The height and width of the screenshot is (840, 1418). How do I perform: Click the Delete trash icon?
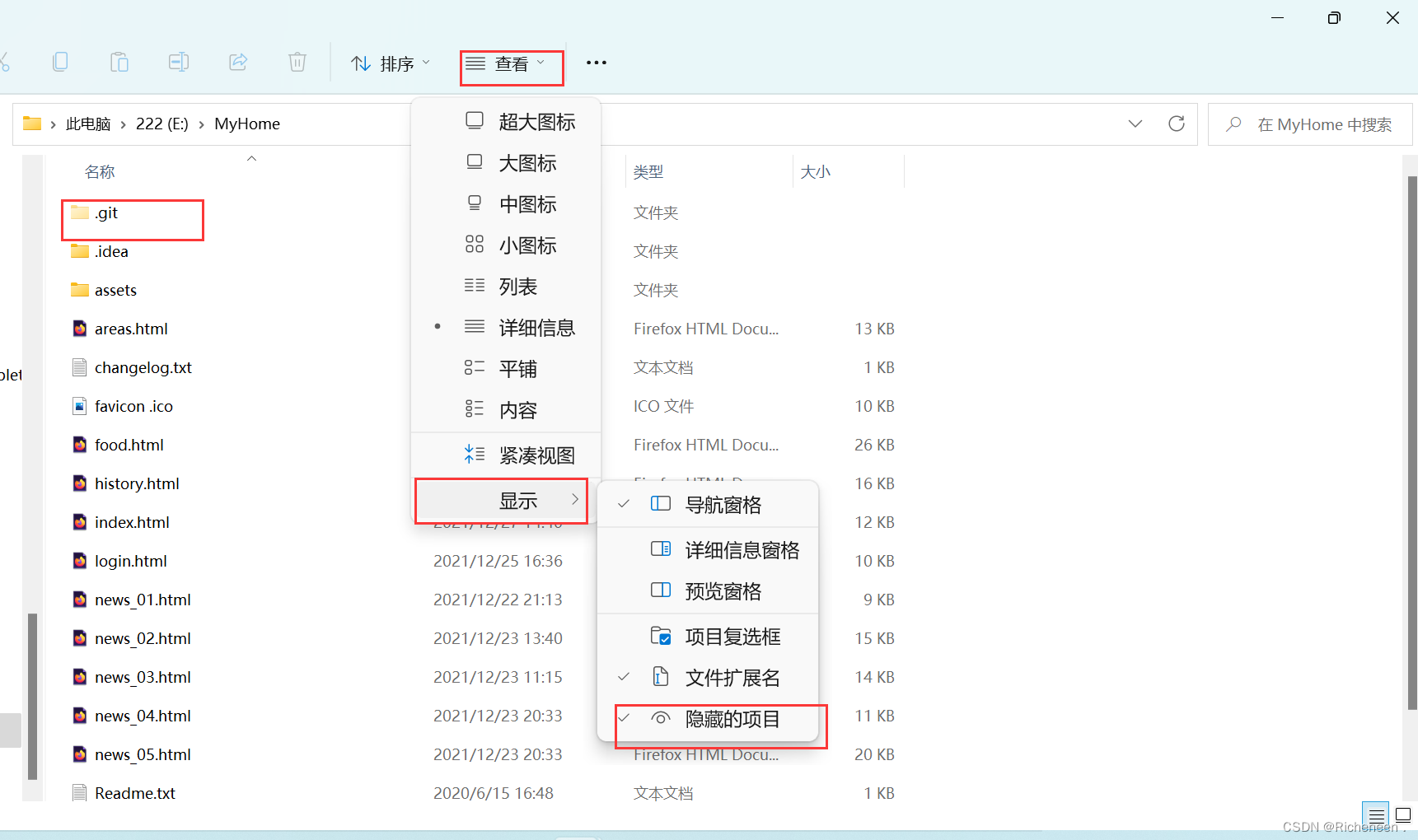[x=297, y=63]
